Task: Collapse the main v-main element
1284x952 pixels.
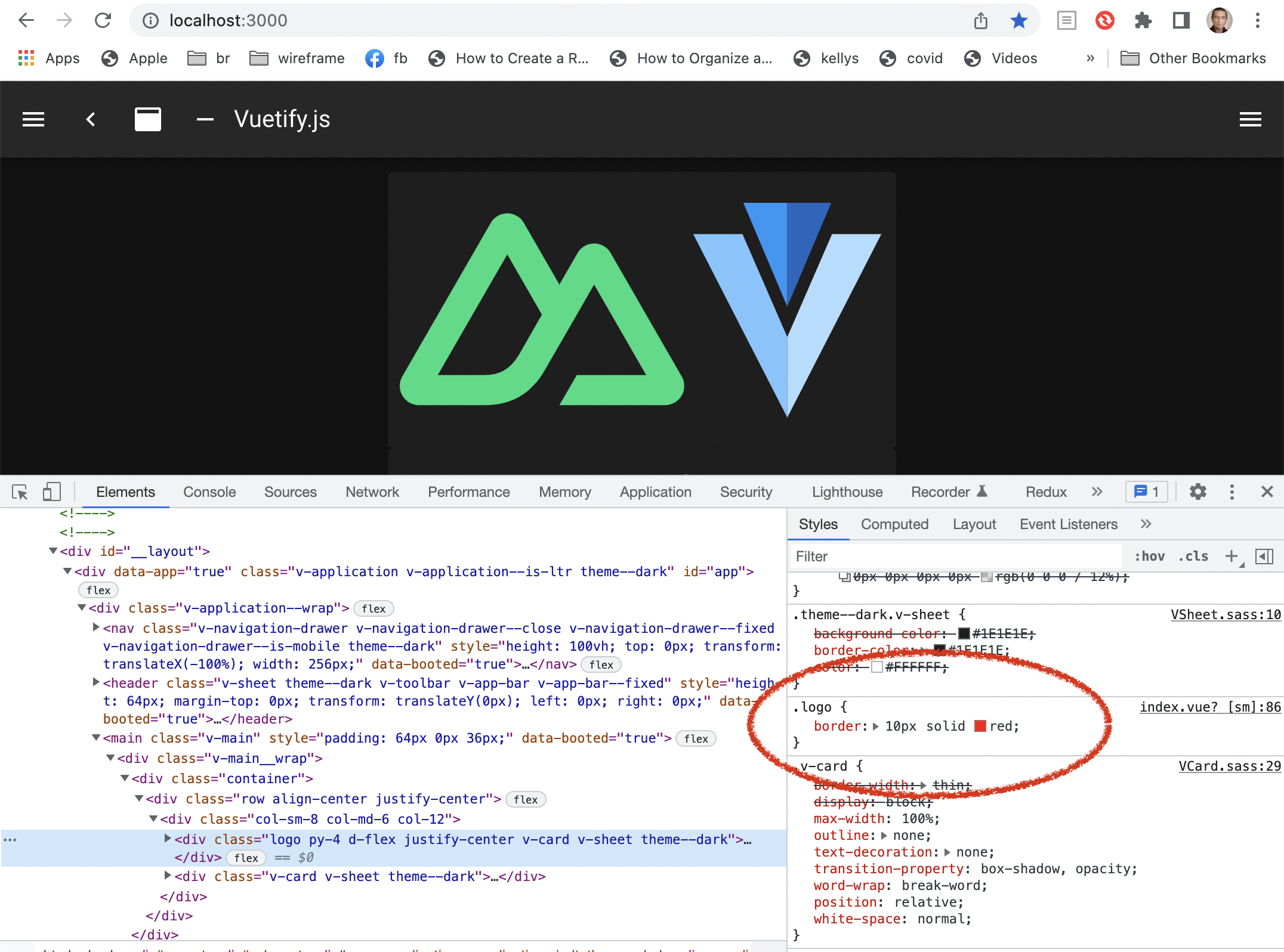Action: [95, 738]
